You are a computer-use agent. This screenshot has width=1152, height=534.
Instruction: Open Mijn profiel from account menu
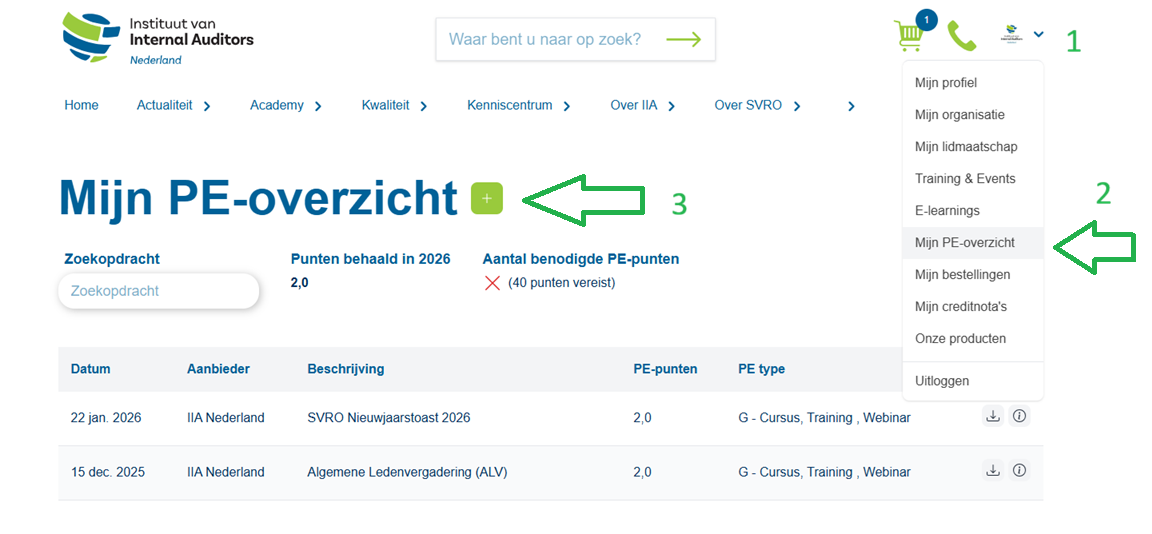coord(945,83)
